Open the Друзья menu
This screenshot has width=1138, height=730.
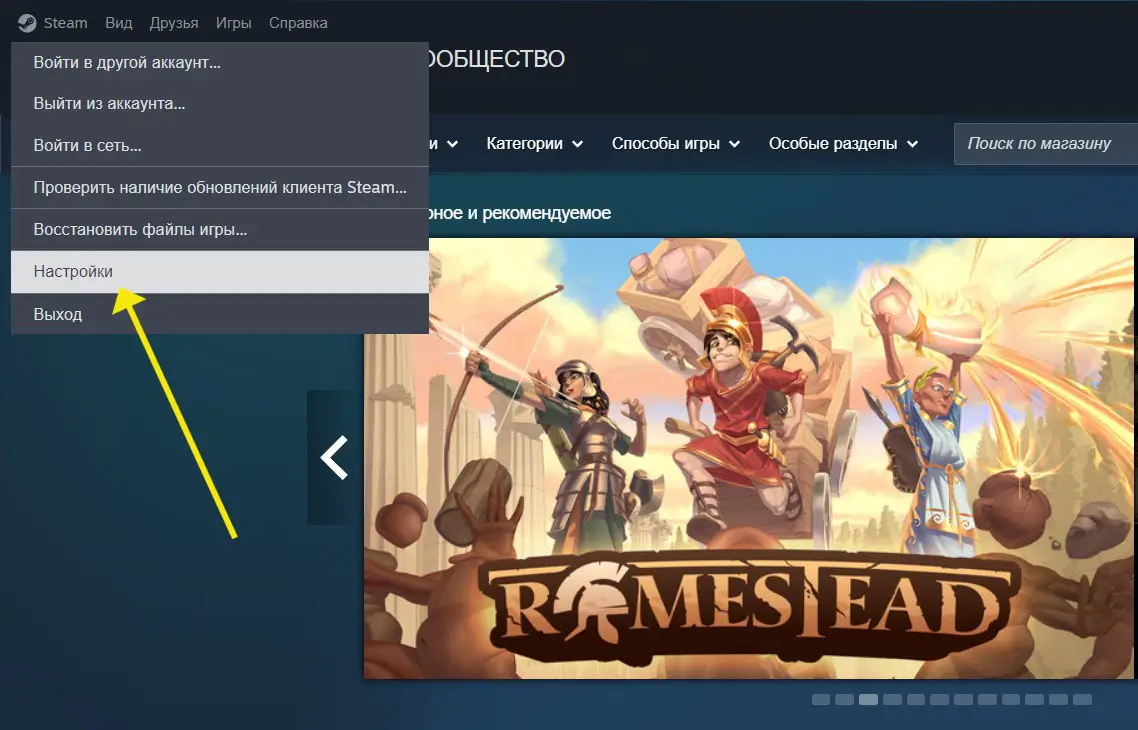pos(174,23)
